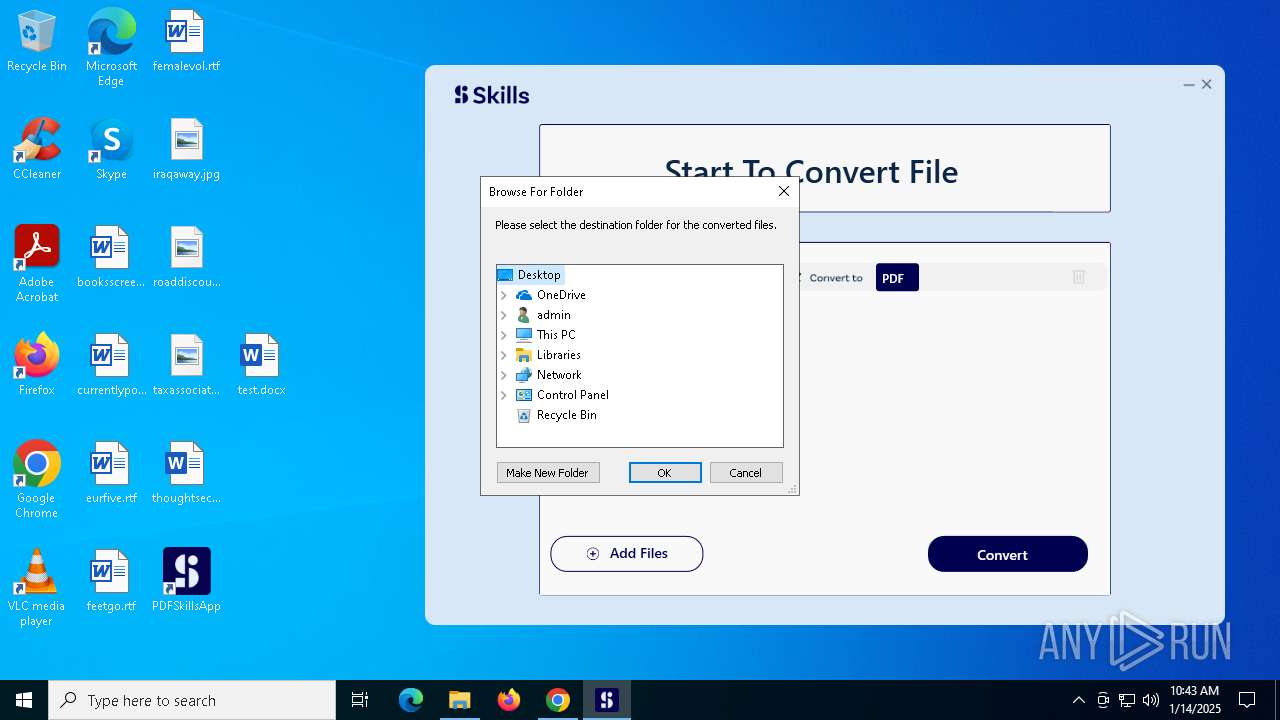Select OneDrive in the folder tree
This screenshot has height=720, width=1280.
pyautogui.click(x=551, y=295)
